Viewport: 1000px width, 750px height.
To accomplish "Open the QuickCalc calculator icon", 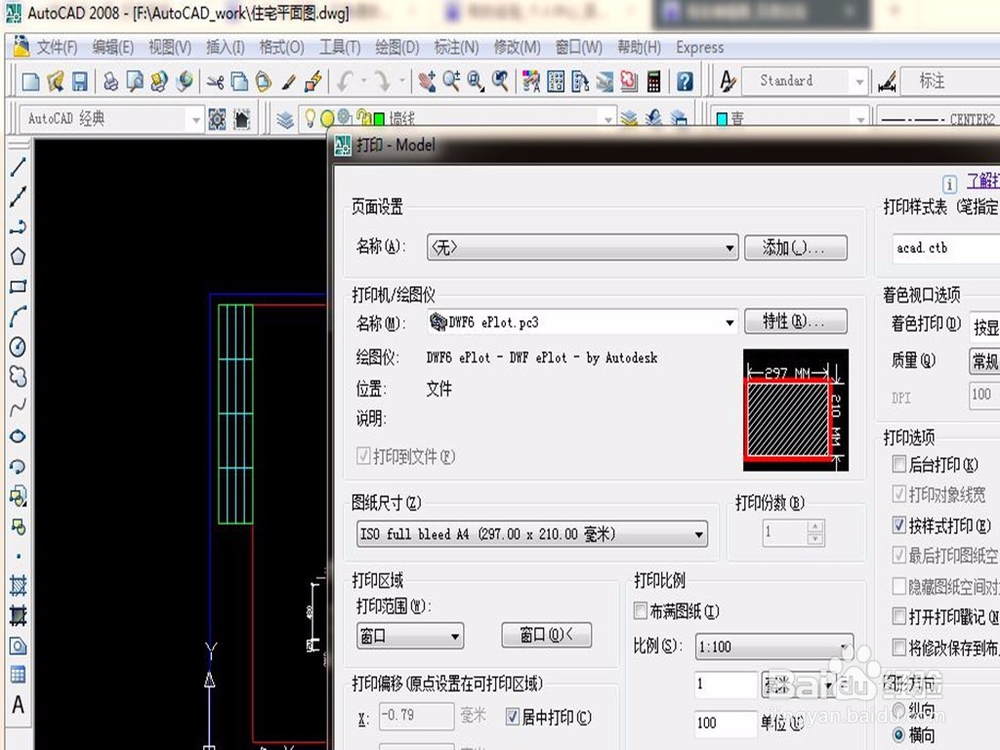I will [x=654, y=81].
